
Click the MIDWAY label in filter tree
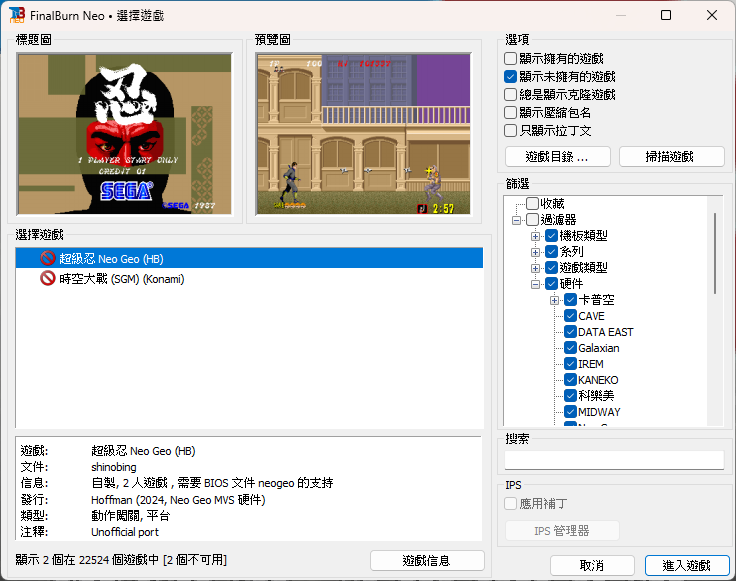point(599,412)
